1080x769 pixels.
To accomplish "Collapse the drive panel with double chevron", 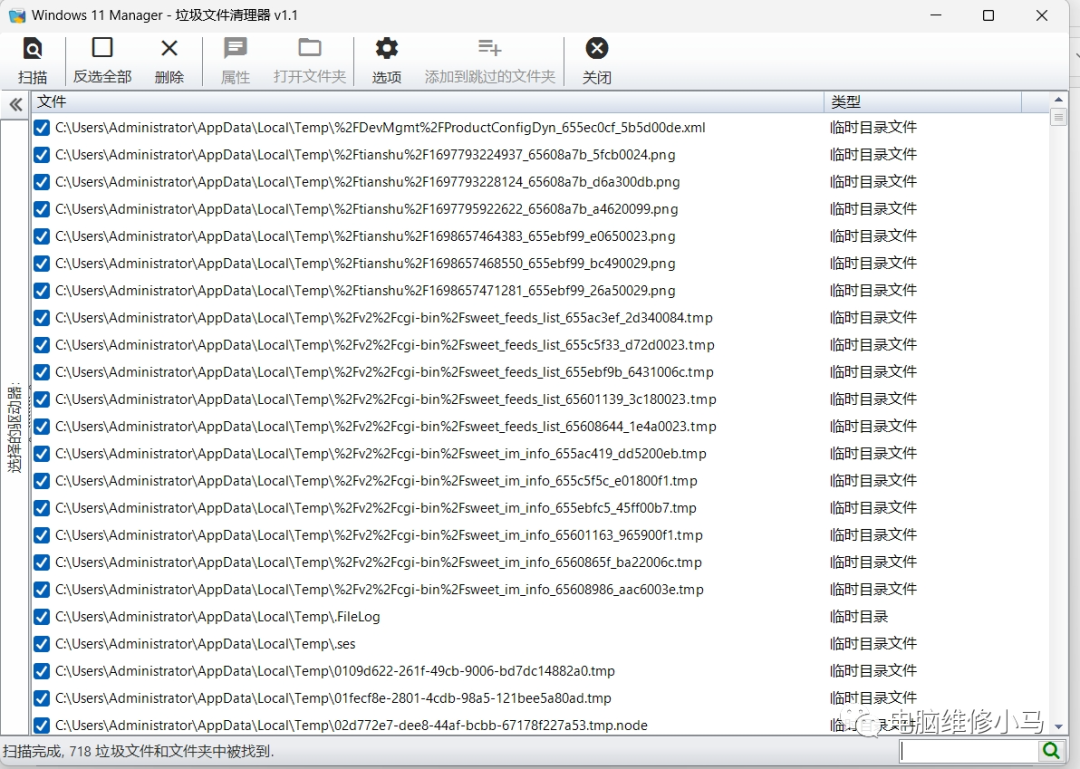I will 15,104.
